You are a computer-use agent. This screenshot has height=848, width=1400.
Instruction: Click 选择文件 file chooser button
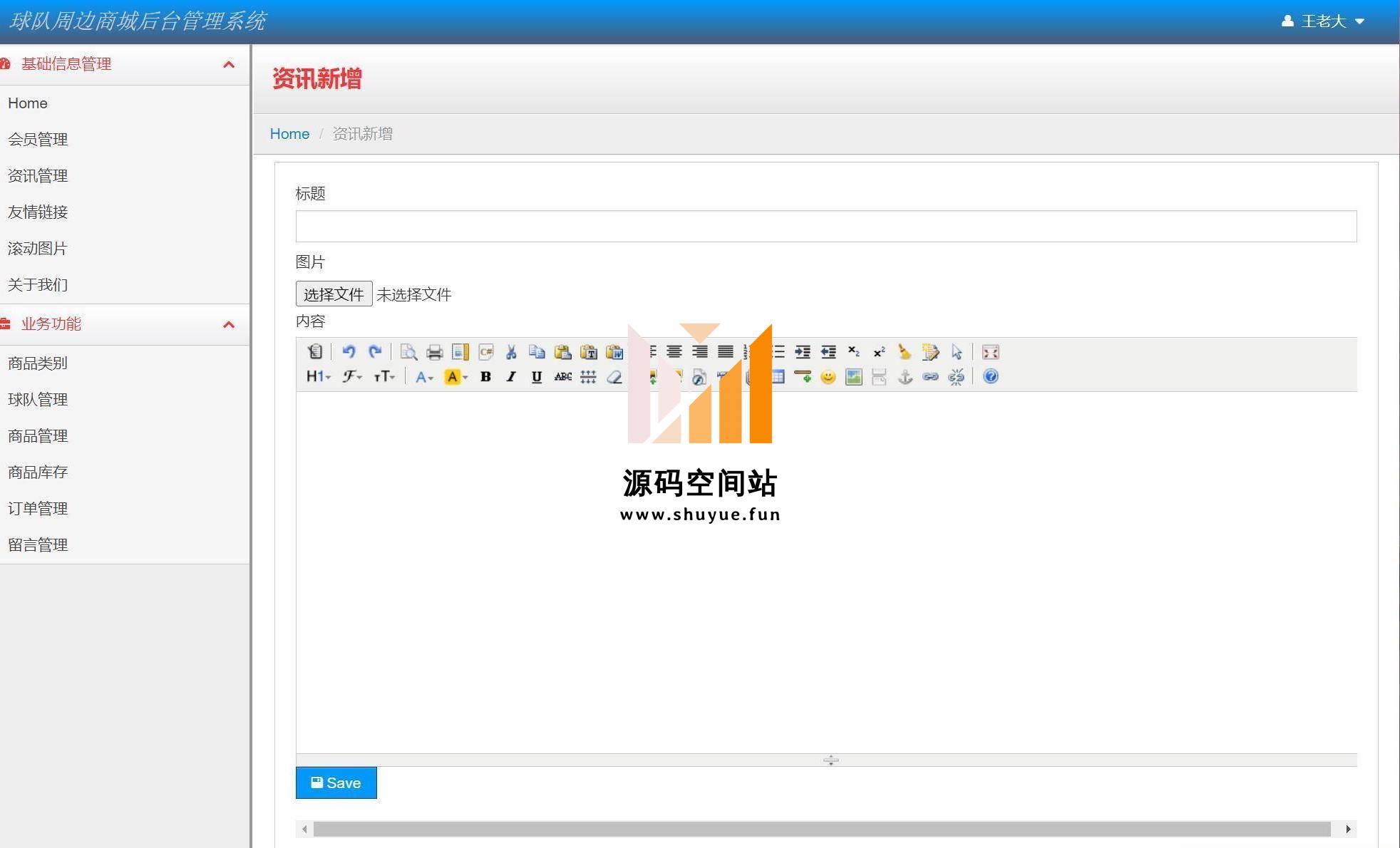tap(334, 294)
